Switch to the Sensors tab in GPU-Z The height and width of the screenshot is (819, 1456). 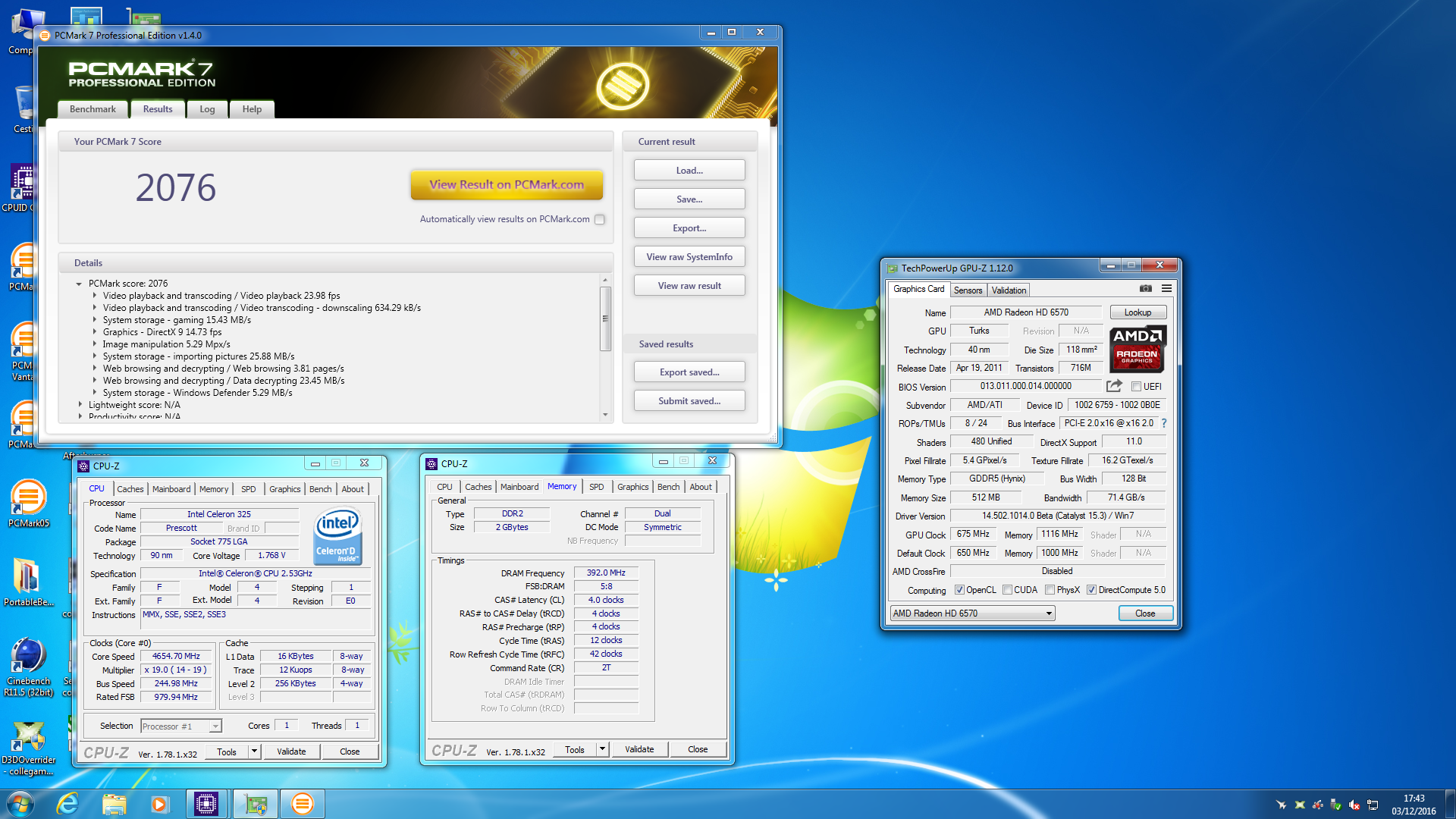(x=968, y=290)
